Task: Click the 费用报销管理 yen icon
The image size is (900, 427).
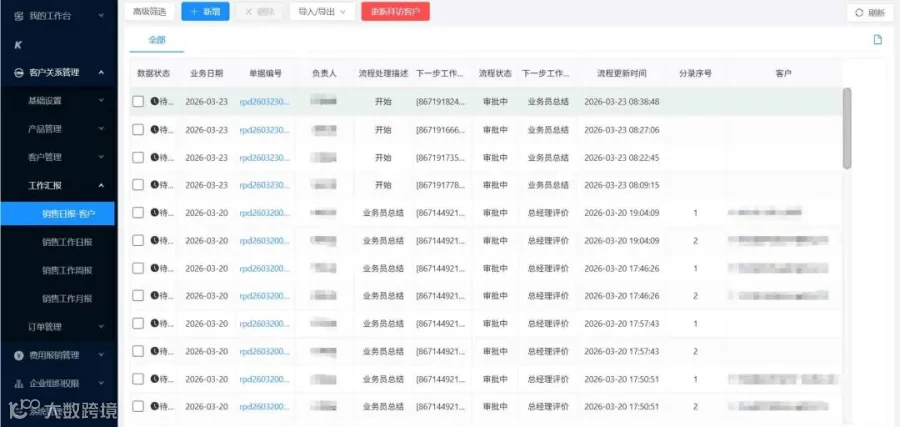Action: pyautogui.click(x=19, y=355)
